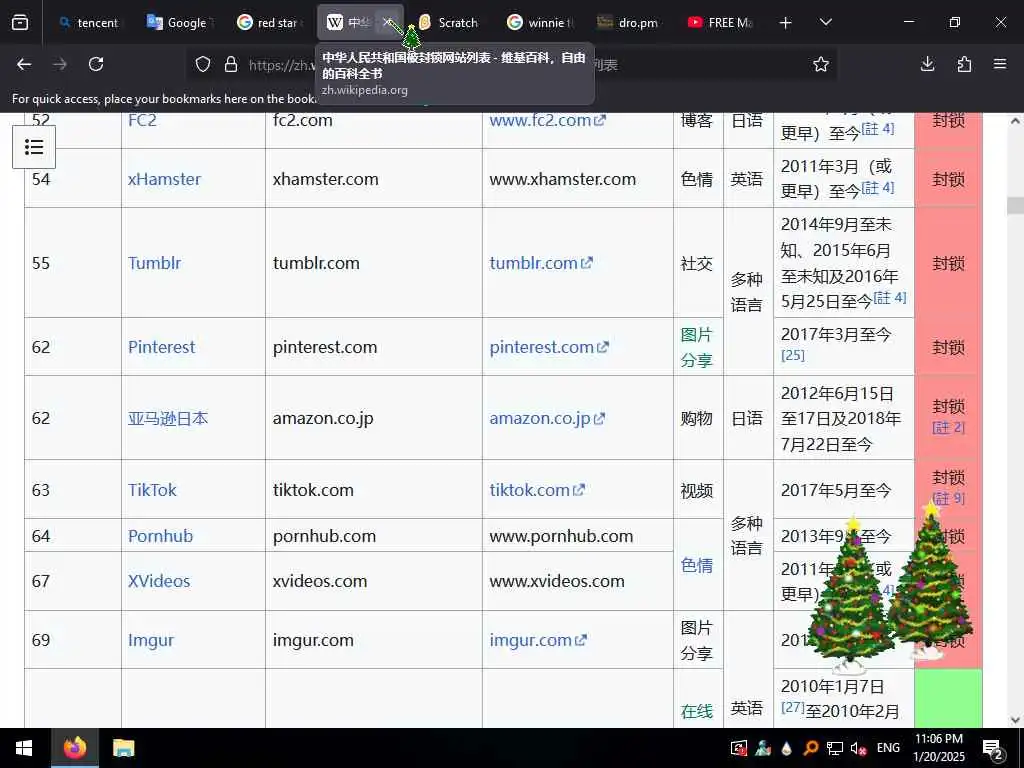Select cell text xhamster.com
Viewport: 1024px width, 768px height.
(325, 179)
